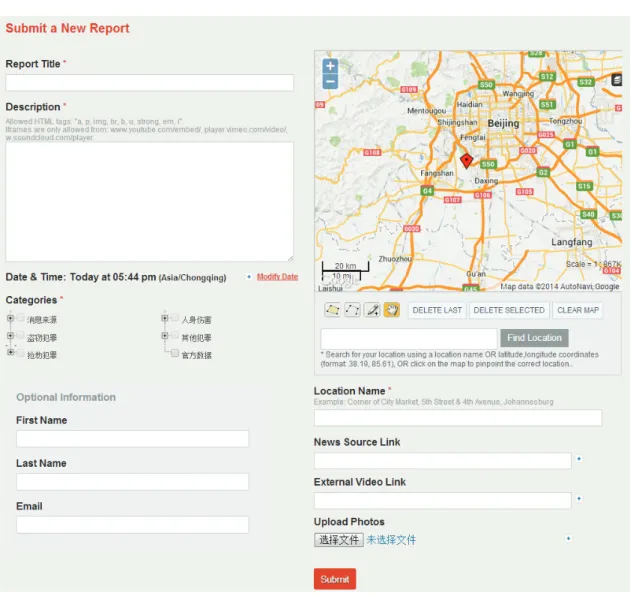Focus the Location Name input field
630x595 pixels.
pos(458,418)
